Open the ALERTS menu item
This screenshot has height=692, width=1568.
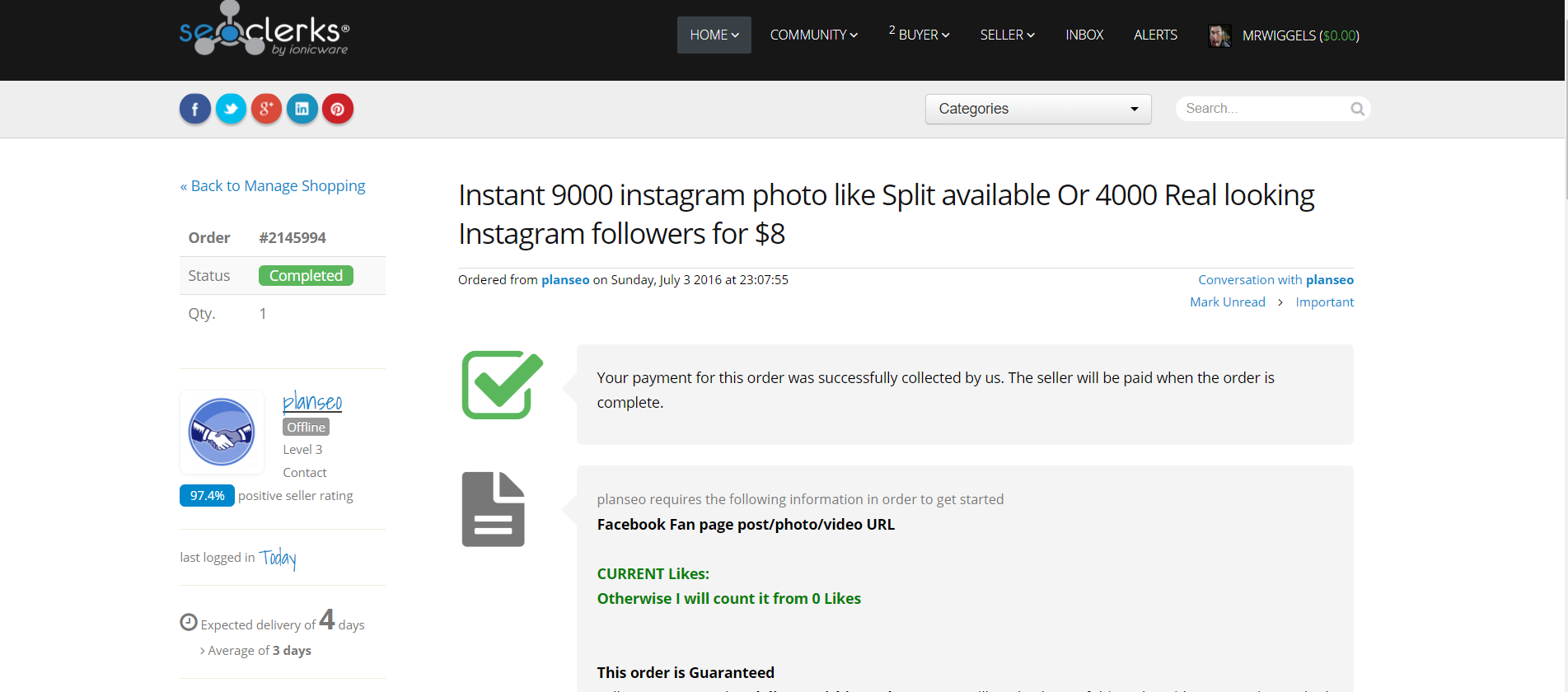tap(1155, 35)
